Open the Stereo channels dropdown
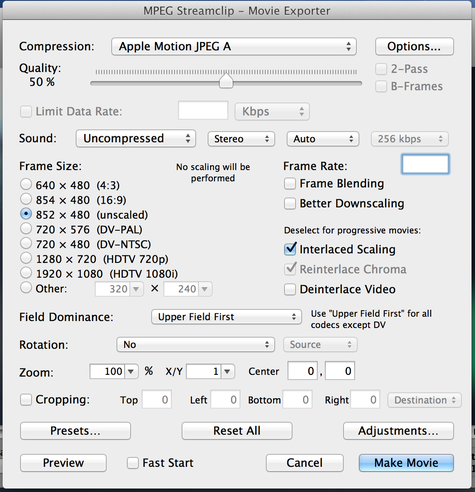Image resolution: width=475 pixels, height=492 pixels. click(x=241, y=139)
